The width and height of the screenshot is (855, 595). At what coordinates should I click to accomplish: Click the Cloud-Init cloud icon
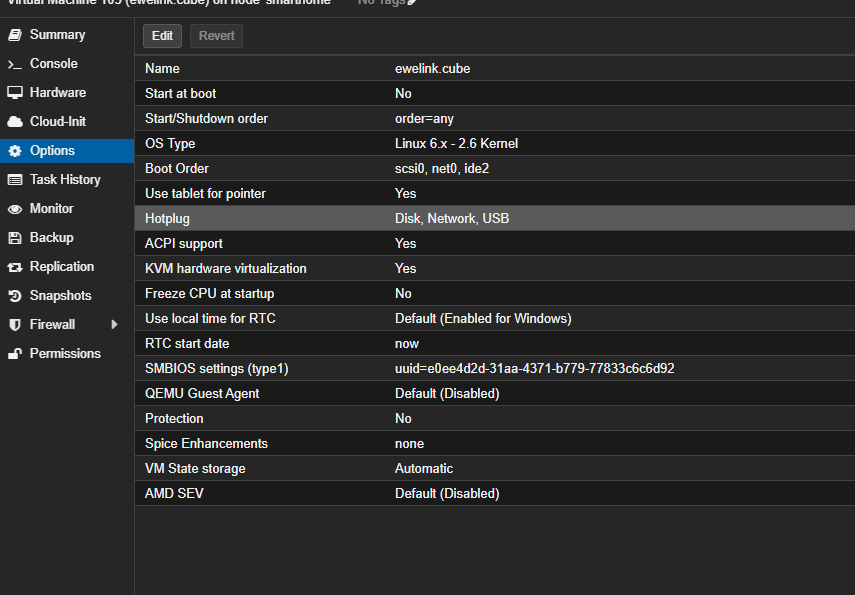14,122
